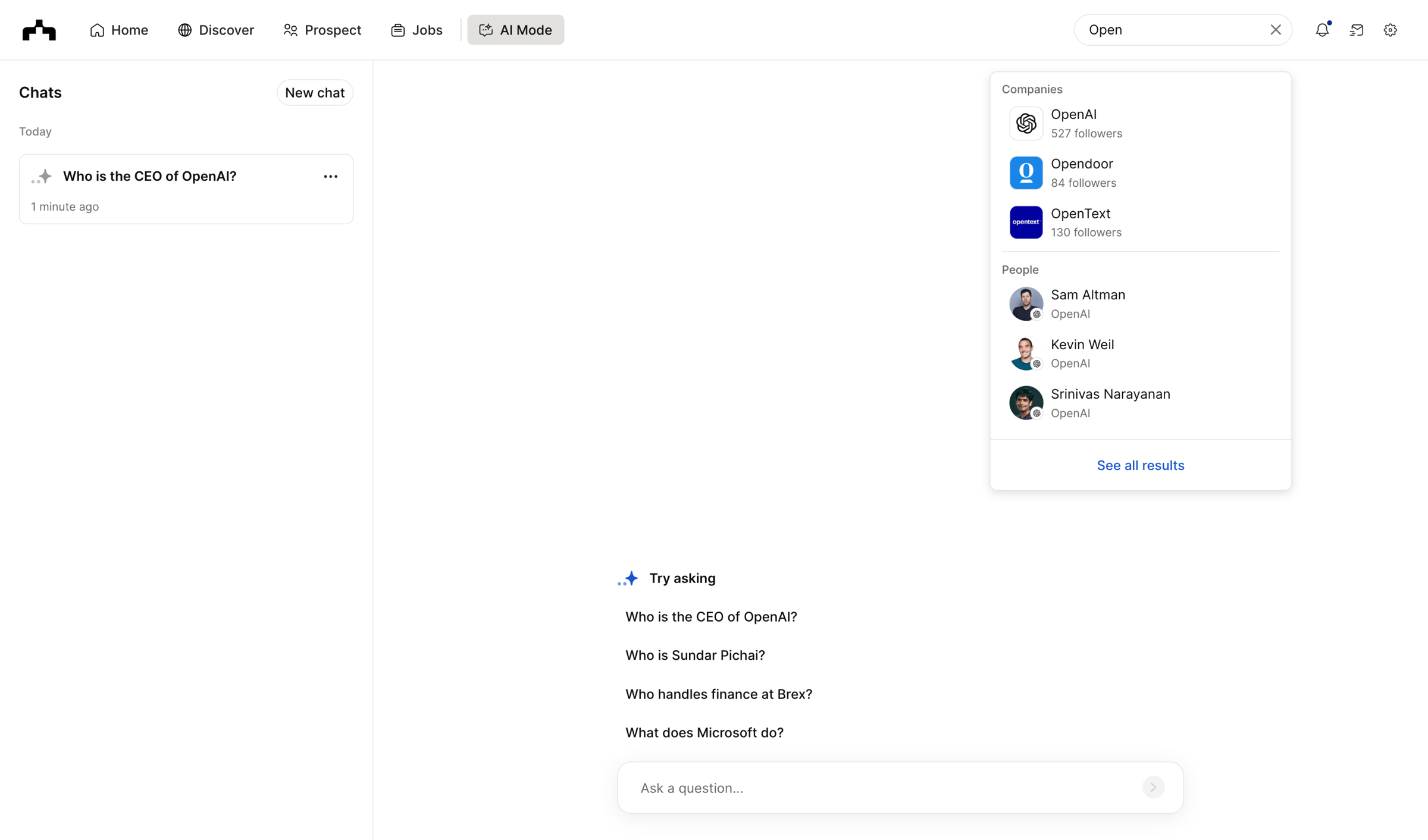Choose Opendoor from the company results
The image size is (1428, 840).
(1141, 173)
